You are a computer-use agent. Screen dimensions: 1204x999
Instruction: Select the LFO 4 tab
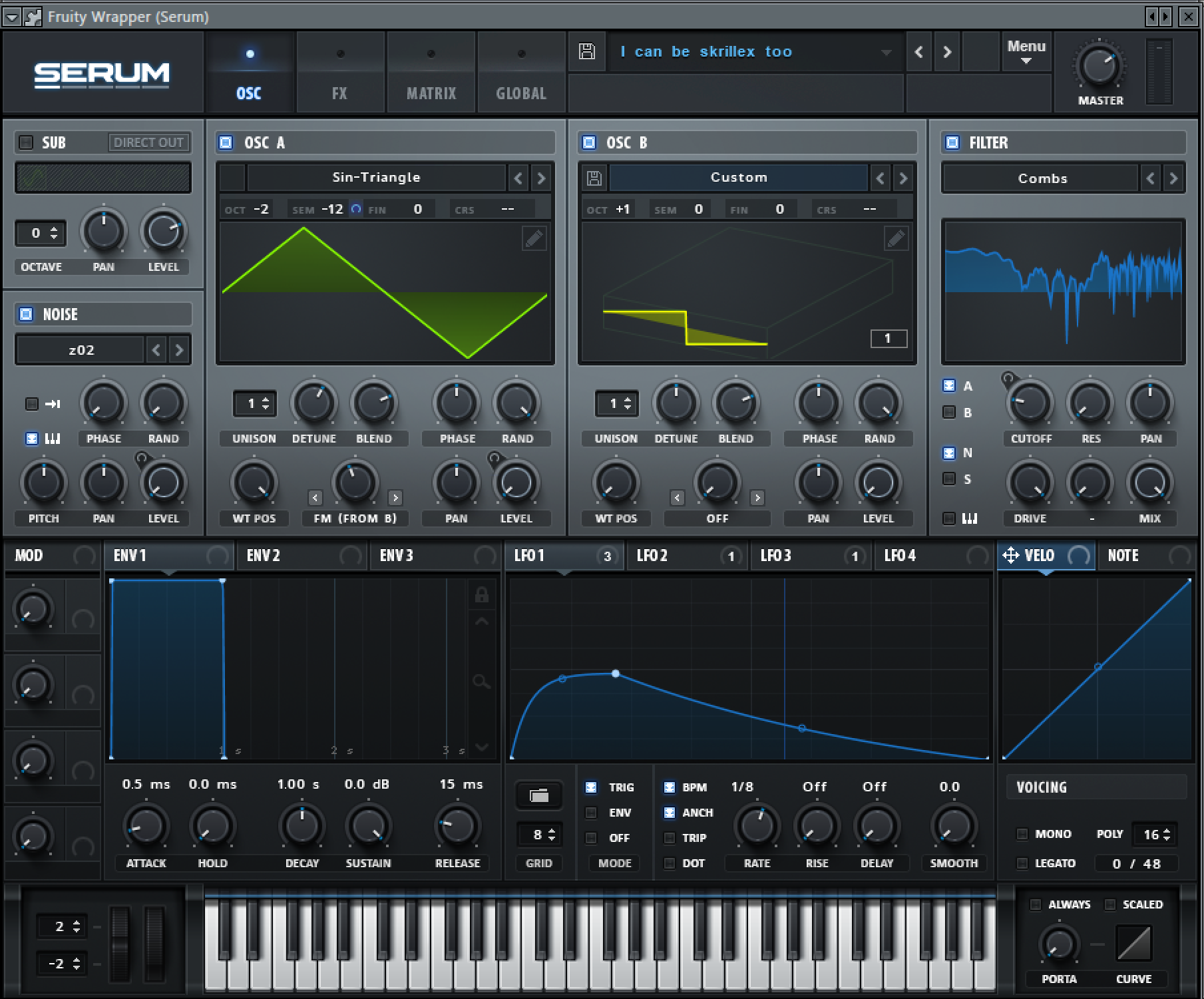point(935,556)
